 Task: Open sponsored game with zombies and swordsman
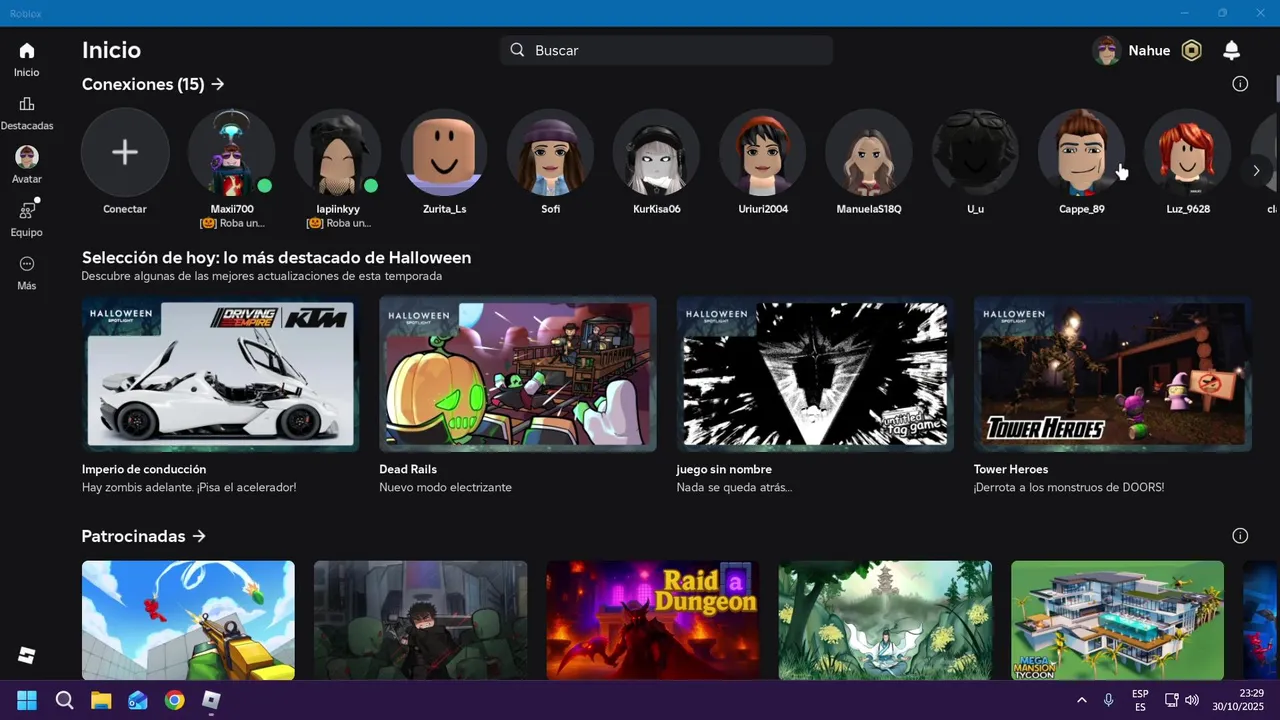[420, 620]
